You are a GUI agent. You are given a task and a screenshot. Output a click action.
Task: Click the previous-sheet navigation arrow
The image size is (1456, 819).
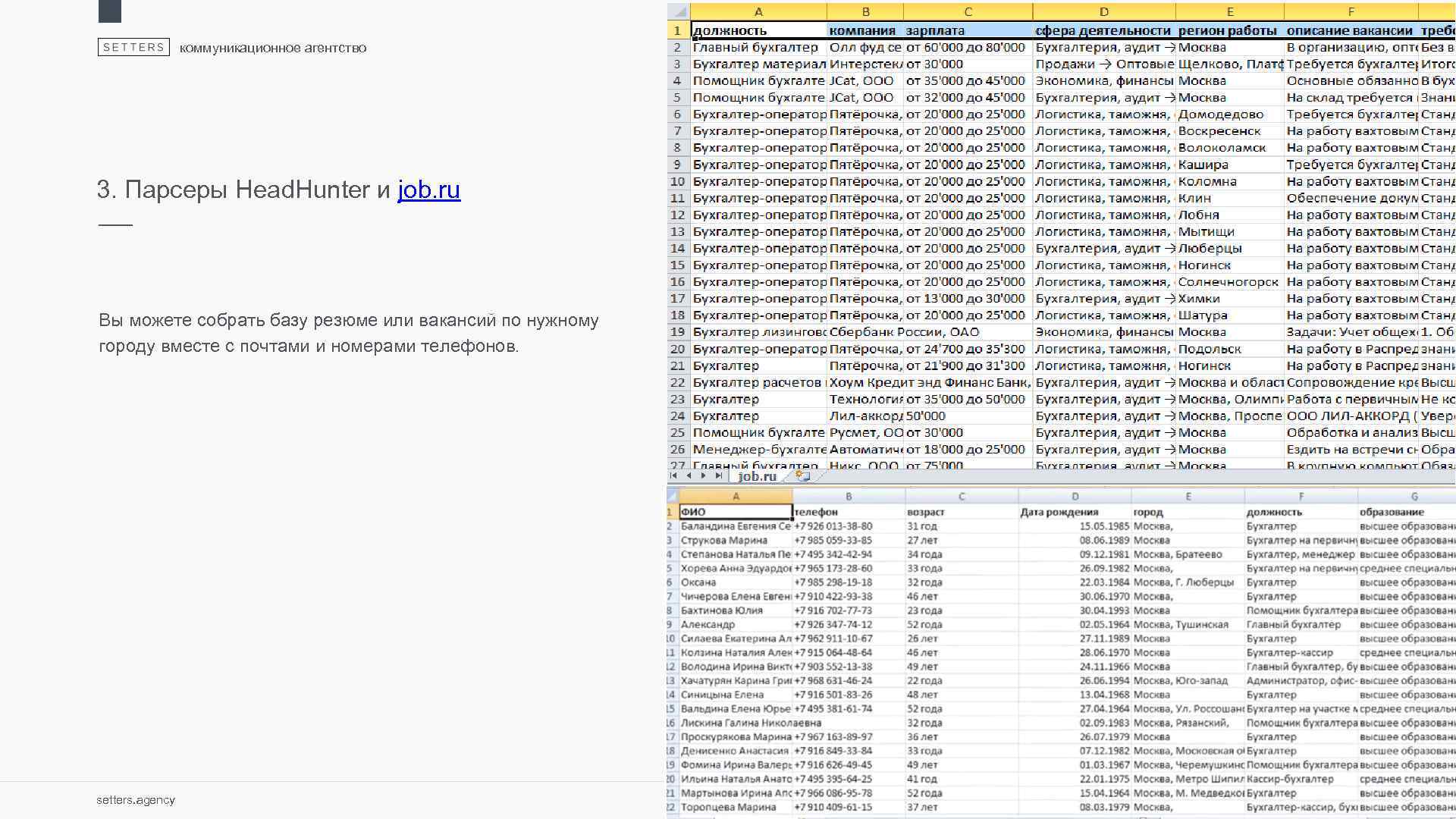689,475
